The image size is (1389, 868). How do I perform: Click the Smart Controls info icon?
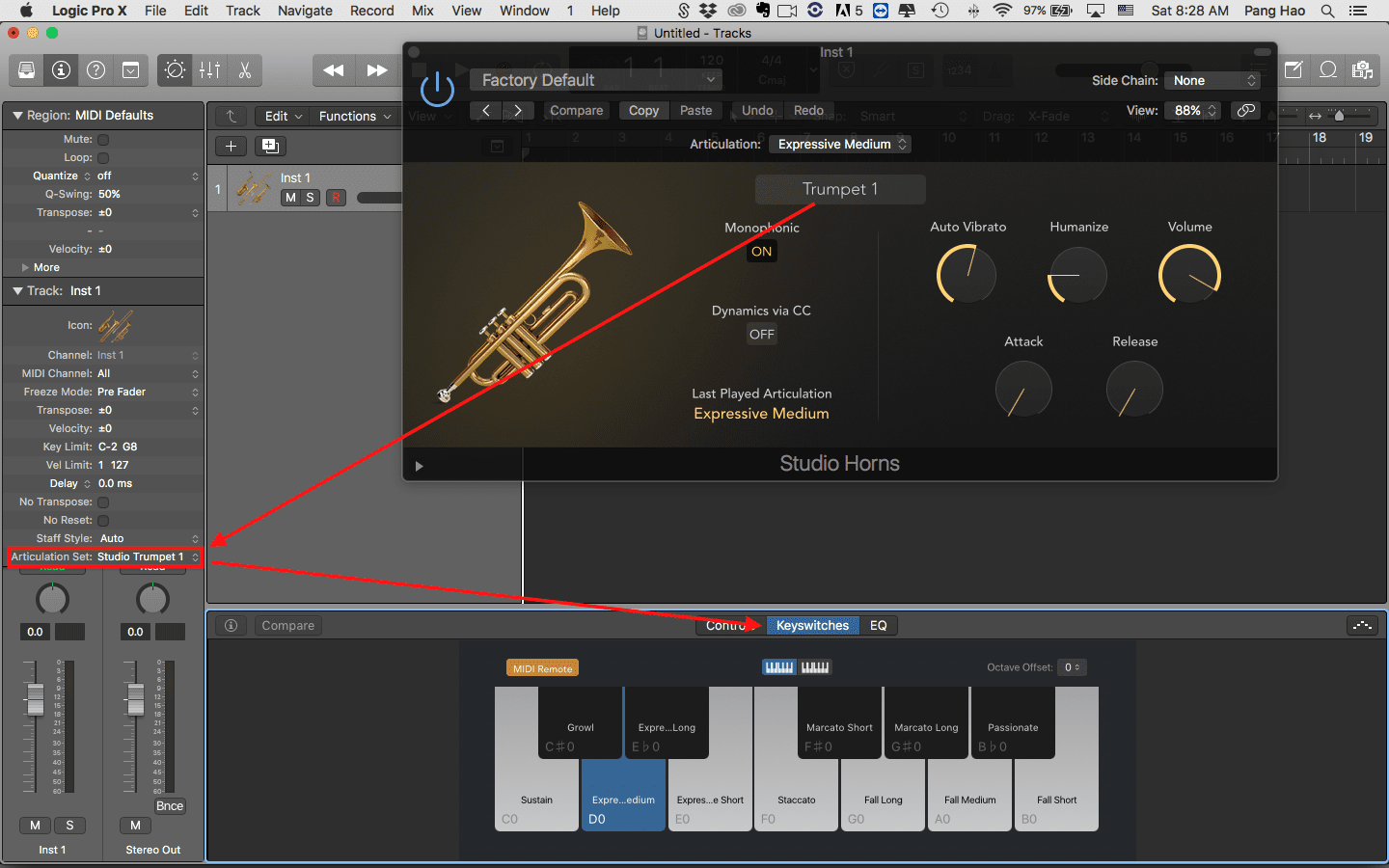coord(231,625)
